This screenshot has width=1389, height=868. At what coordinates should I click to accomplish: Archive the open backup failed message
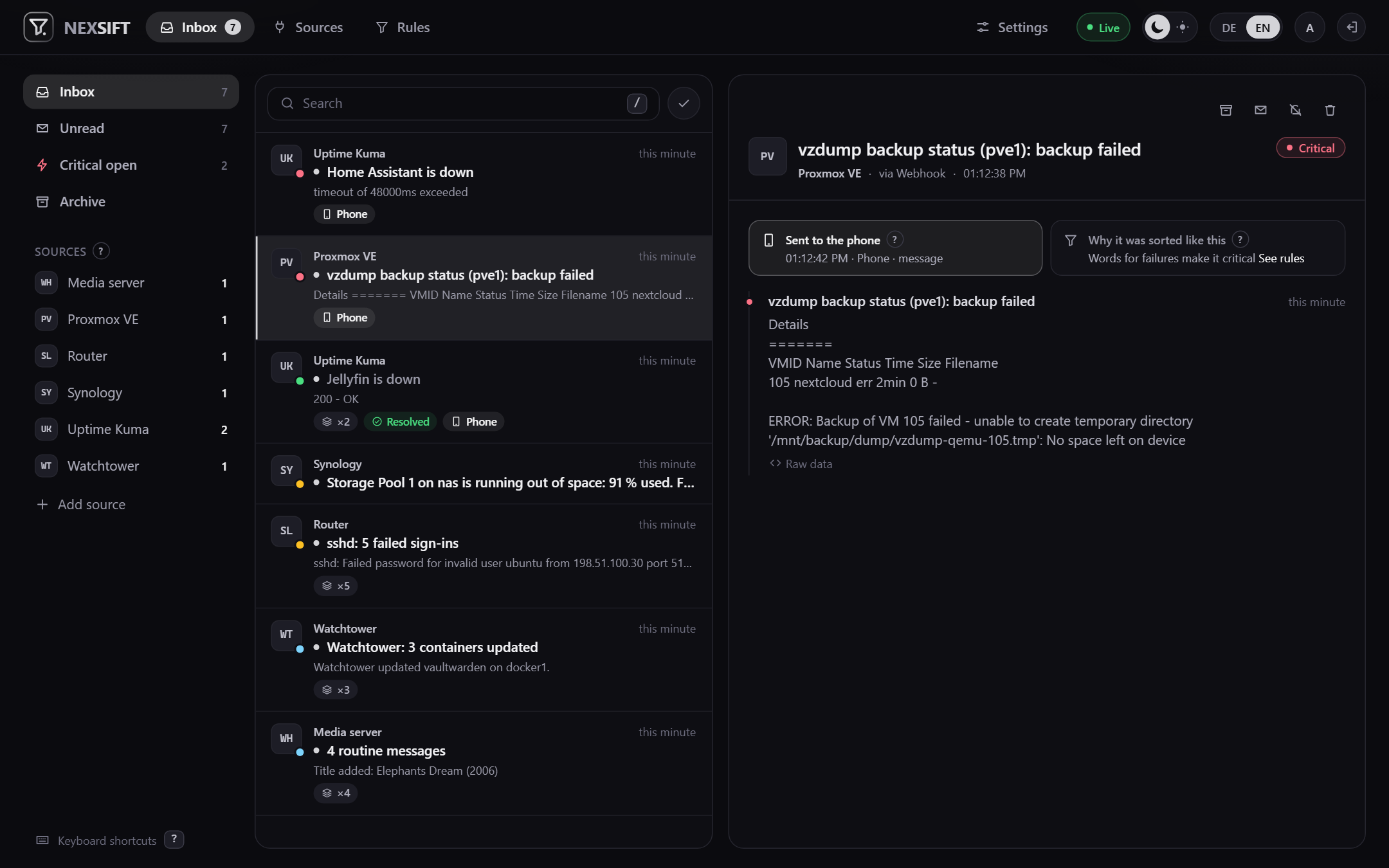tap(1226, 110)
